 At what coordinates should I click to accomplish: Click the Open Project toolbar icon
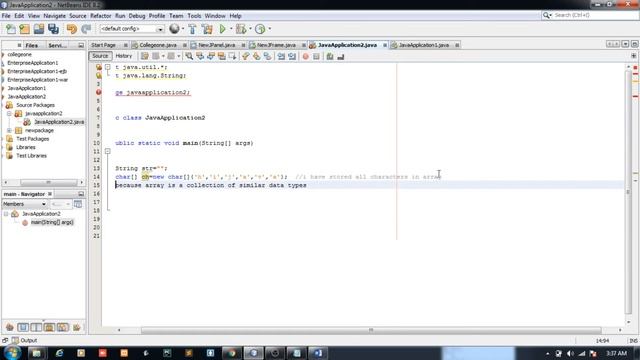click(x=39, y=29)
